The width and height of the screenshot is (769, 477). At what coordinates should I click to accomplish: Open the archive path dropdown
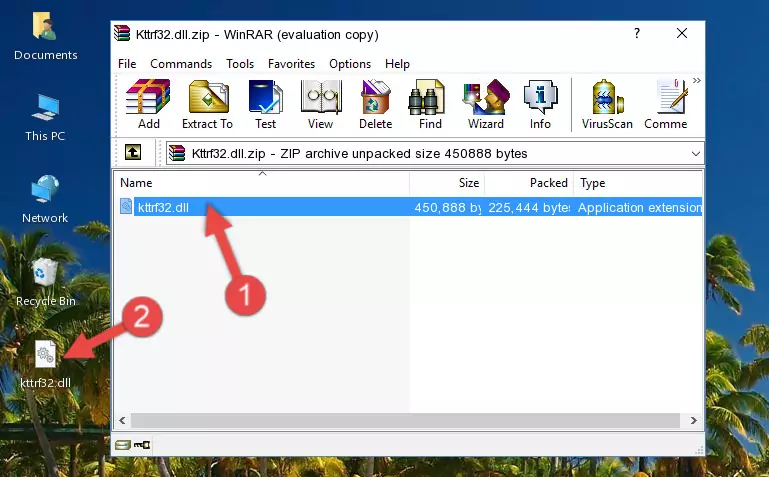click(x=695, y=154)
